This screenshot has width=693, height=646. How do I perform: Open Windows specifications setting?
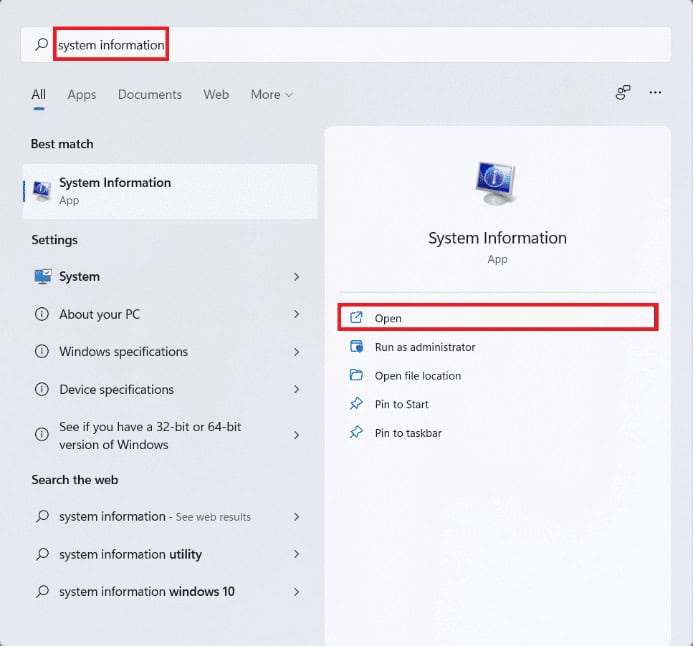170,352
